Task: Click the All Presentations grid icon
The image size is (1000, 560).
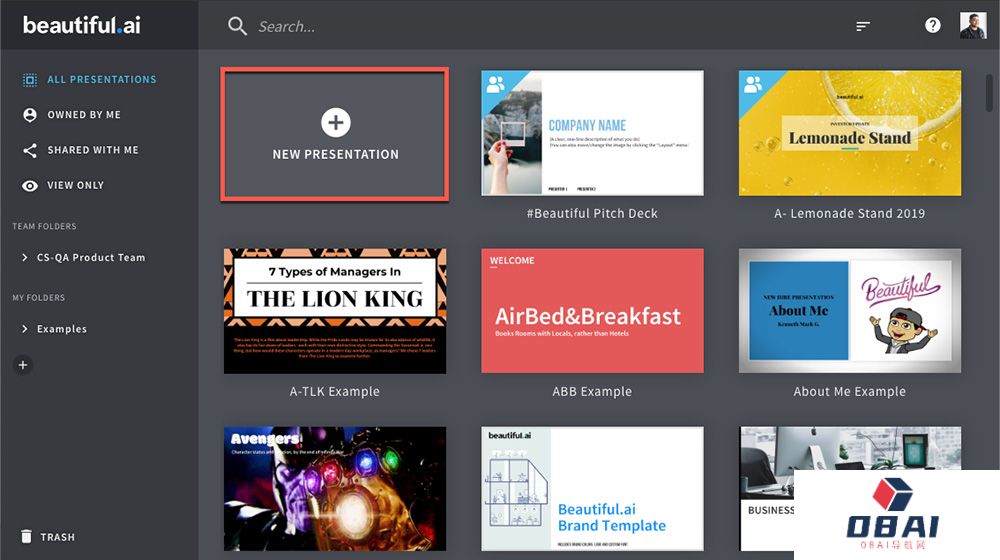Action: coord(30,80)
